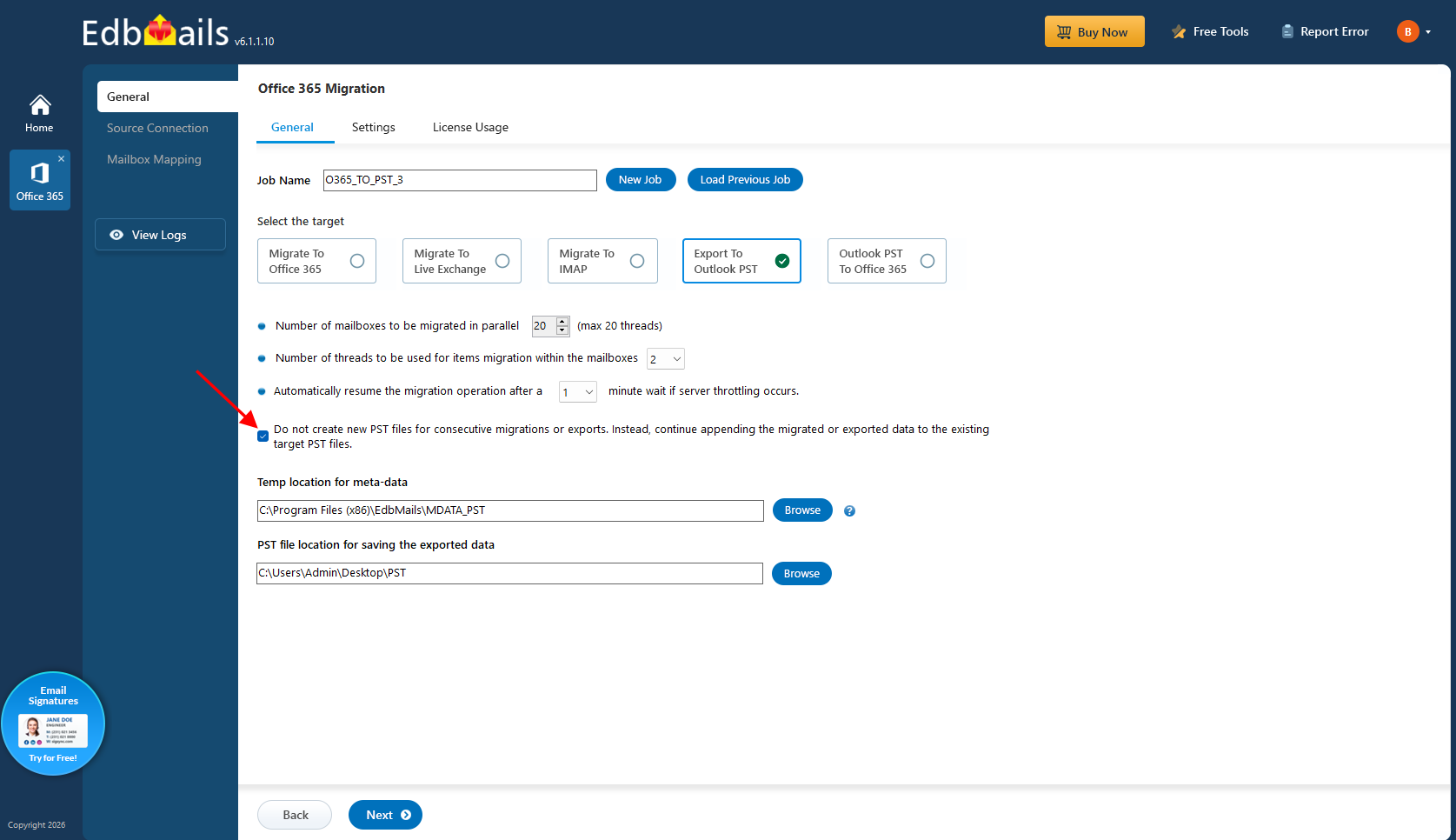Open the Source Connection step
Screen dimensions: 1456x840
point(157,128)
